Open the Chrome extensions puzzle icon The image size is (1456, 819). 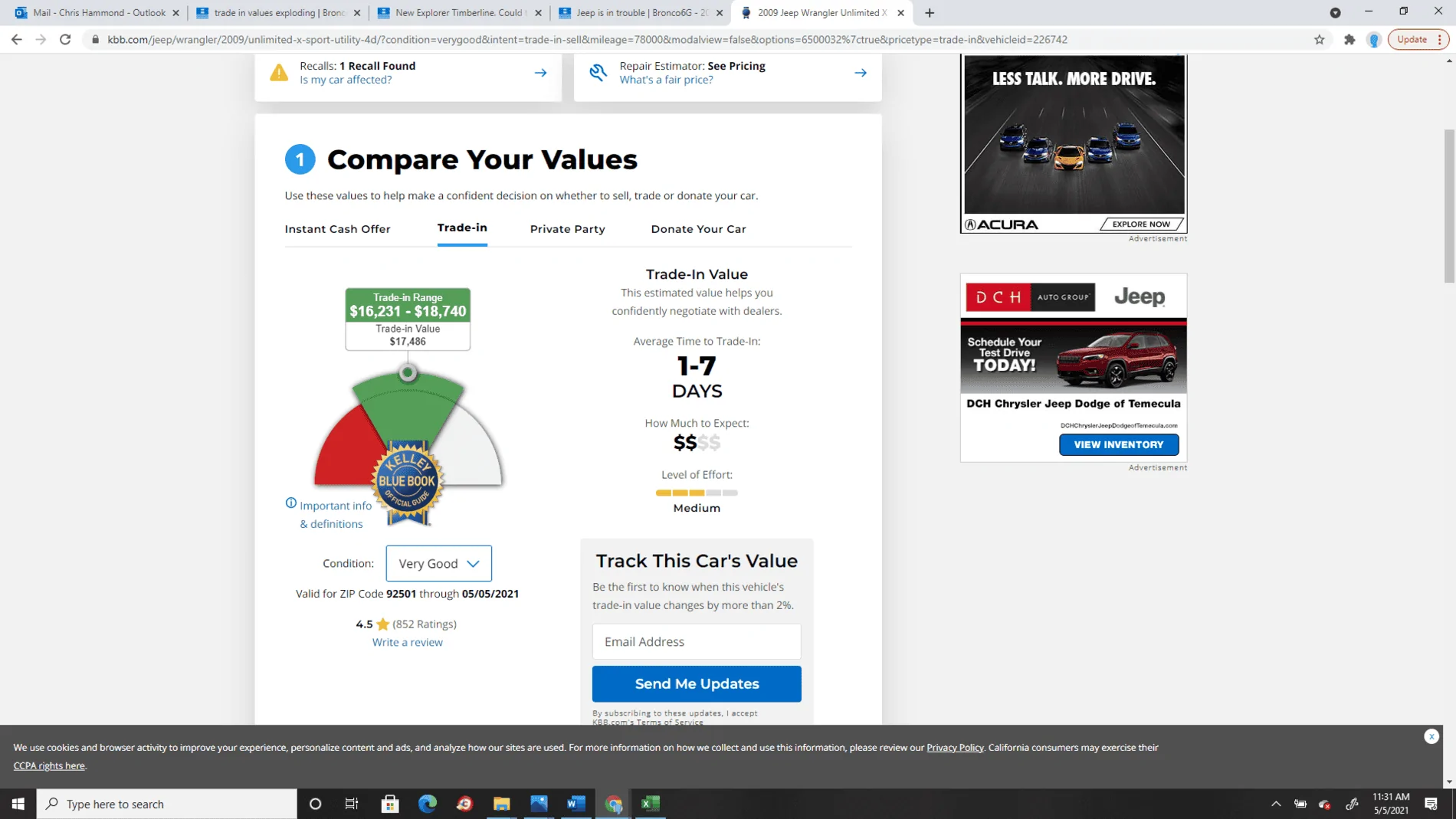[x=1349, y=39]
